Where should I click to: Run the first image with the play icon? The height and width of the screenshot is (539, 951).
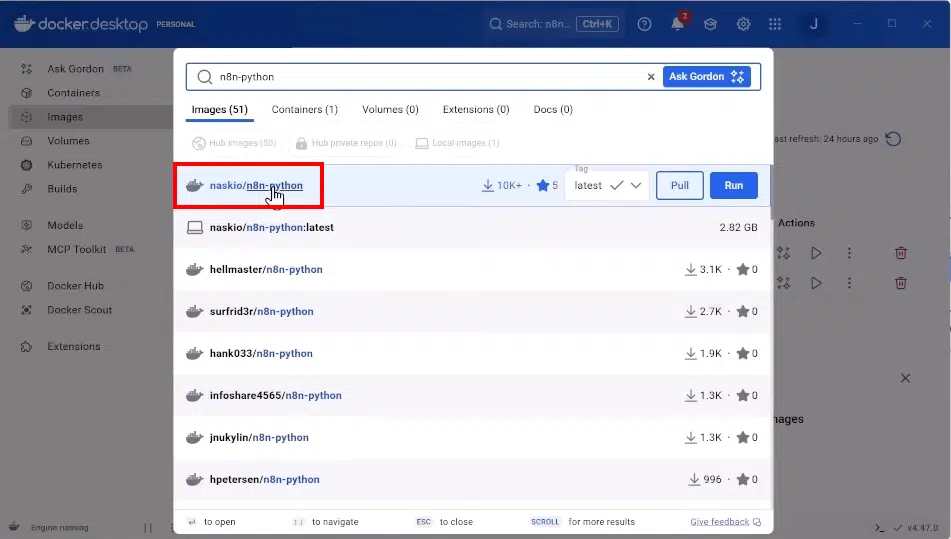point(816,253)
